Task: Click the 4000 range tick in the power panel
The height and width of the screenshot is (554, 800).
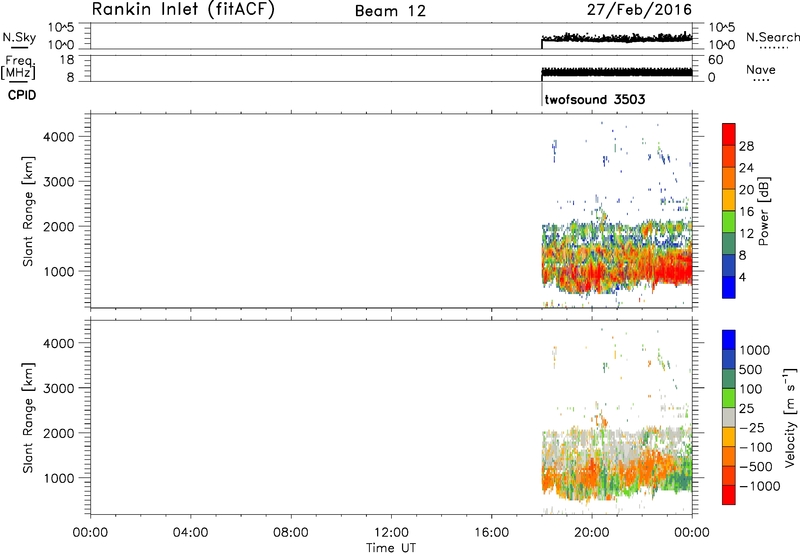Action: (59, 137)
